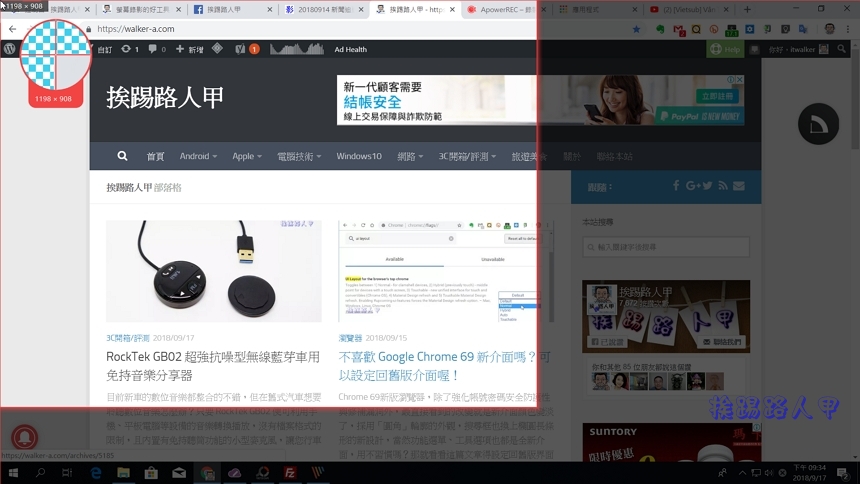Open the Chrome 69 article thumbnail

[445, 271]
